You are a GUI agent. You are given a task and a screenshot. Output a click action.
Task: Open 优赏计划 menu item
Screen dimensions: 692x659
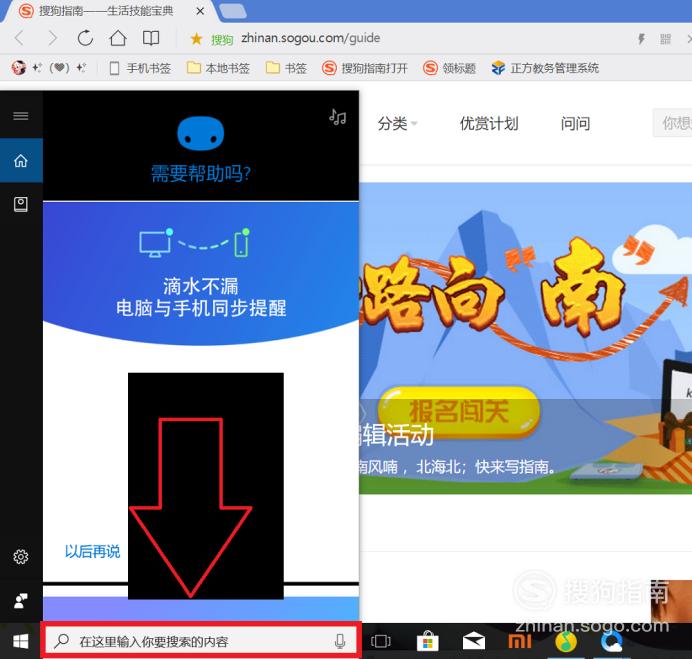(489, 124)
